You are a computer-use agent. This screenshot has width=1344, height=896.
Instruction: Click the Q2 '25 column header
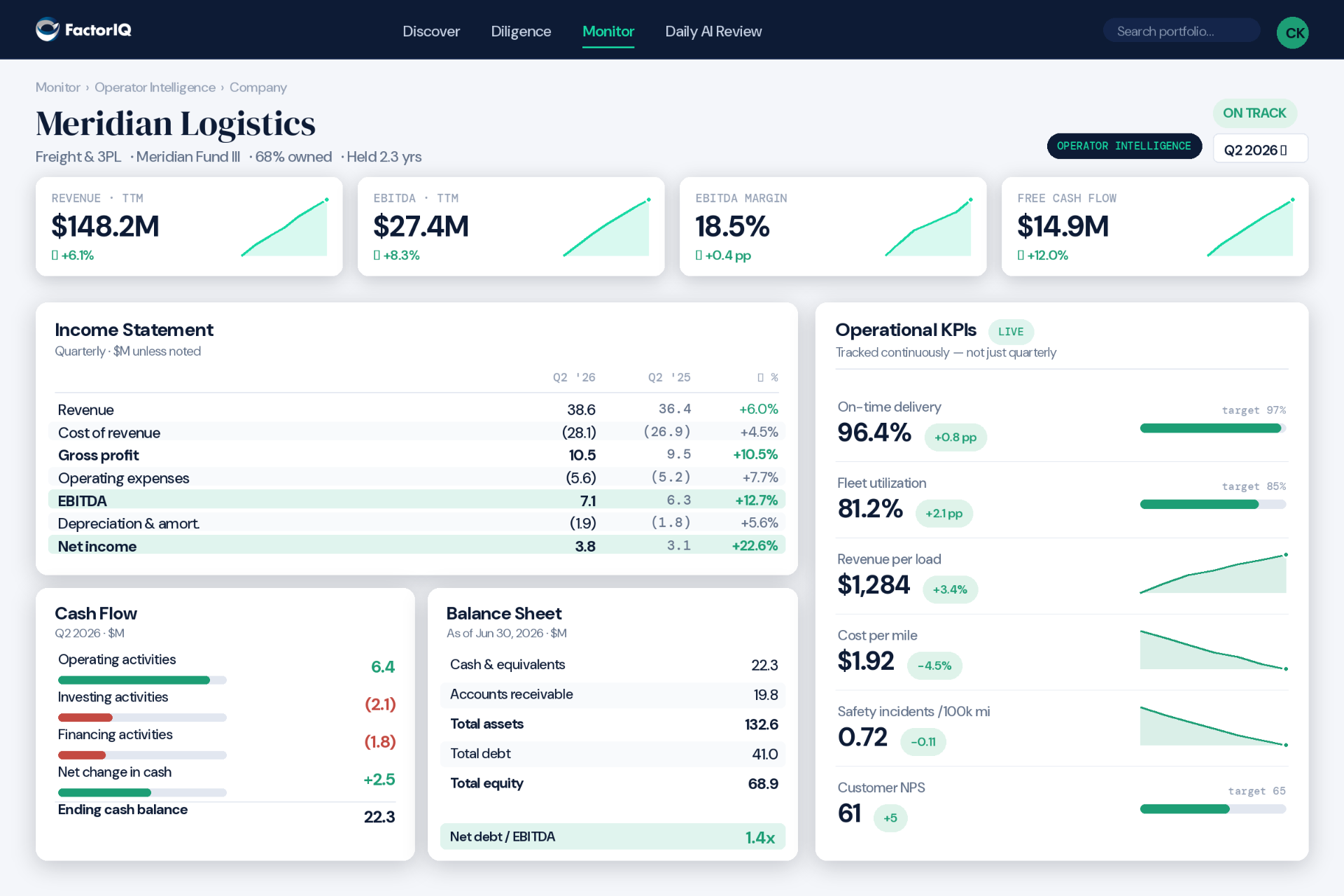click(x=669, y=377)
